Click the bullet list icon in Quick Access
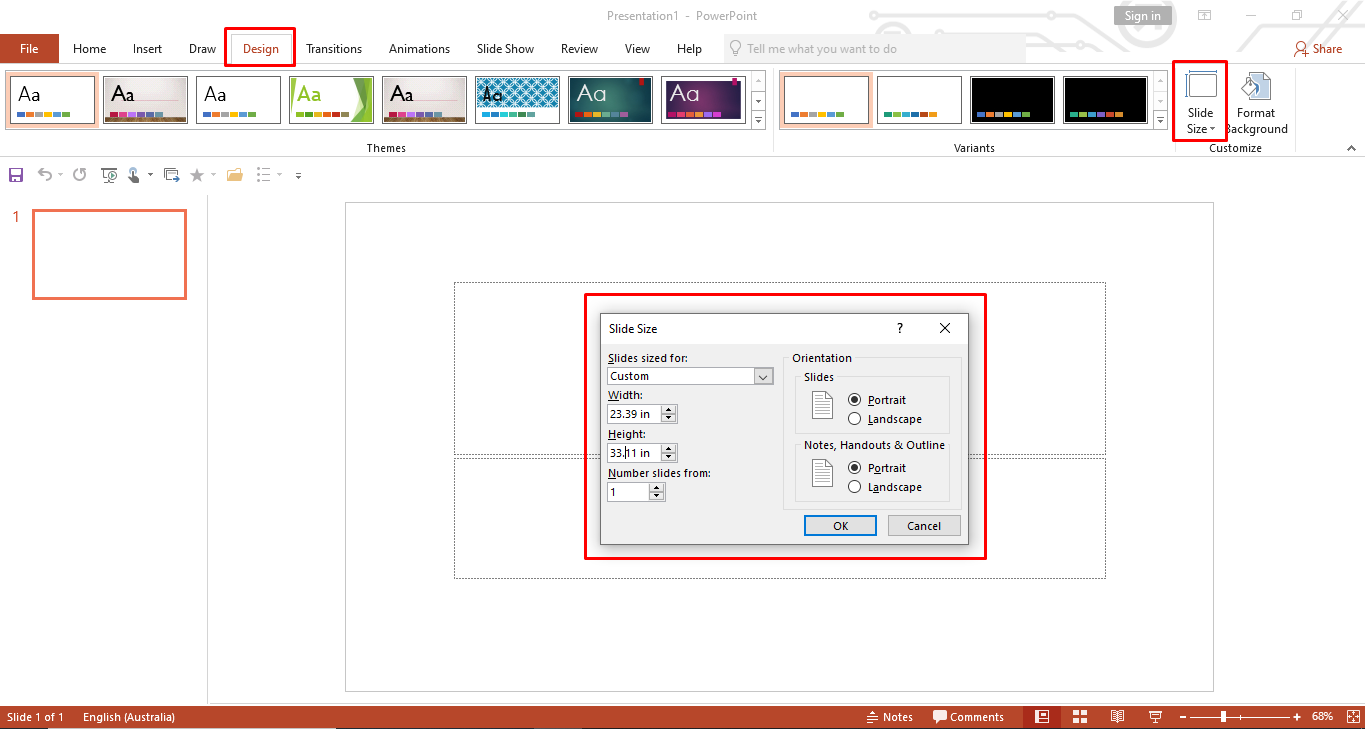The image size is (1365, 729). (x=264, y=175)
